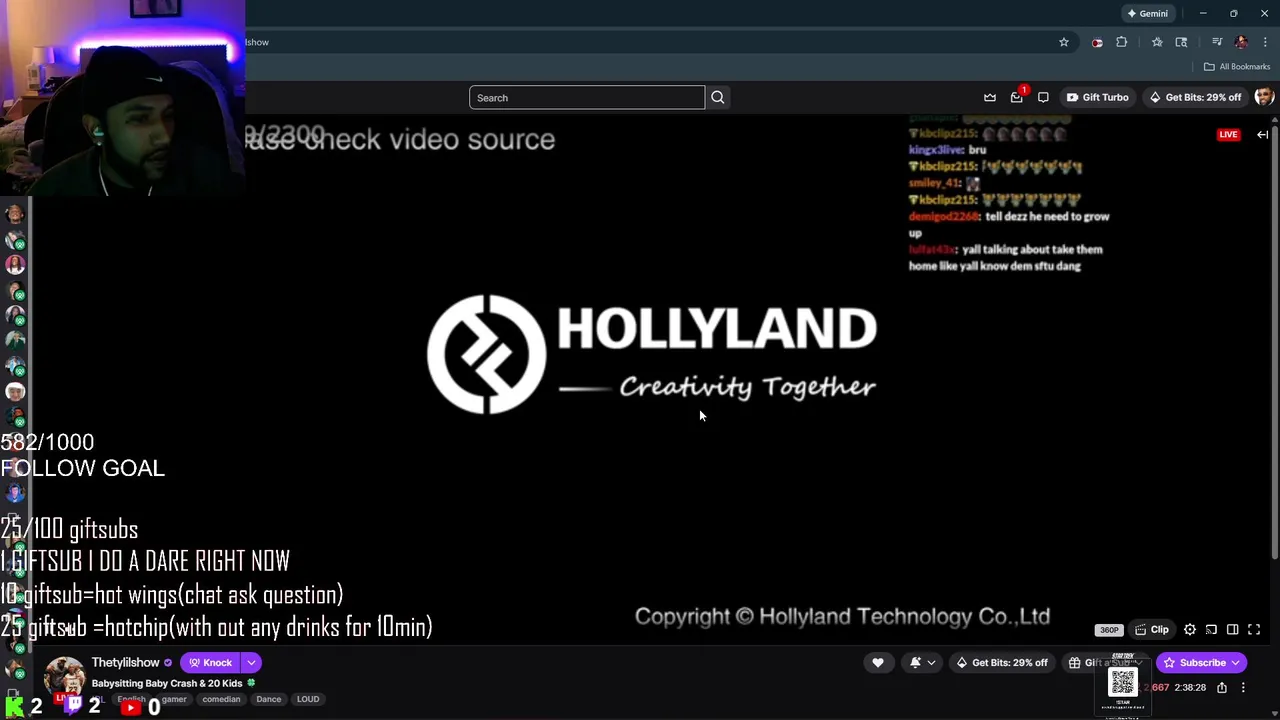This screenshot has width=1280, height=720.
Task: Collapse the chat panel arrow
Action: click(x=1262, y=134)
